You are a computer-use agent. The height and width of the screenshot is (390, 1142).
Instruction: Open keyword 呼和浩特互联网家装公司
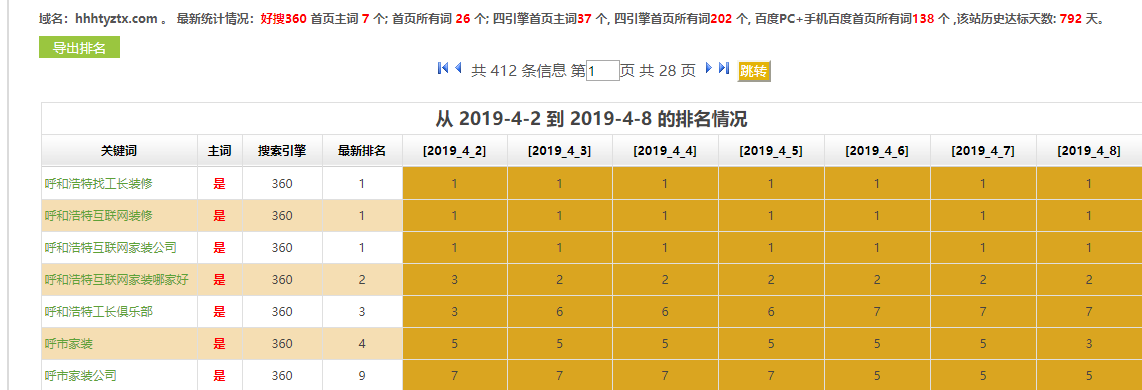[110, 248]
